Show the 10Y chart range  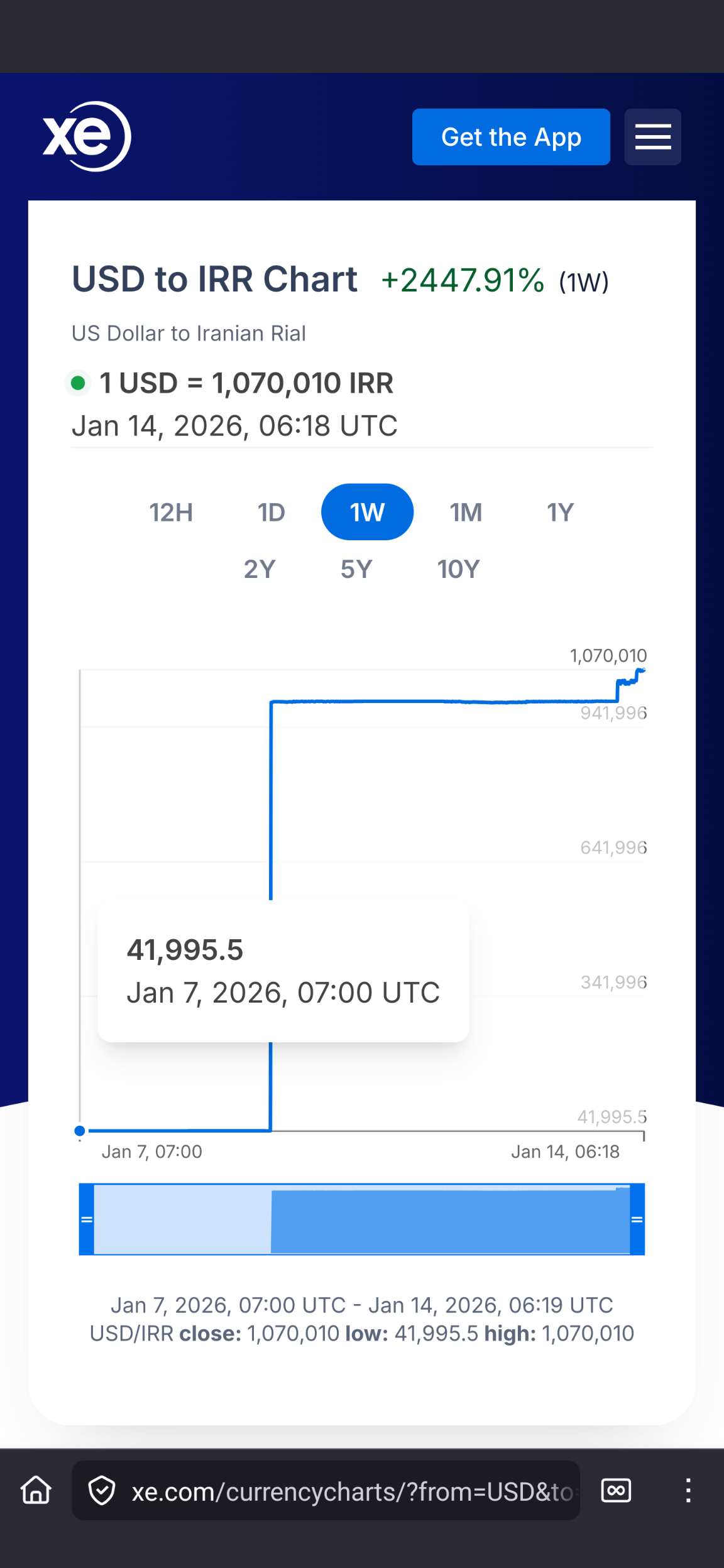click(x=459, y=569)
